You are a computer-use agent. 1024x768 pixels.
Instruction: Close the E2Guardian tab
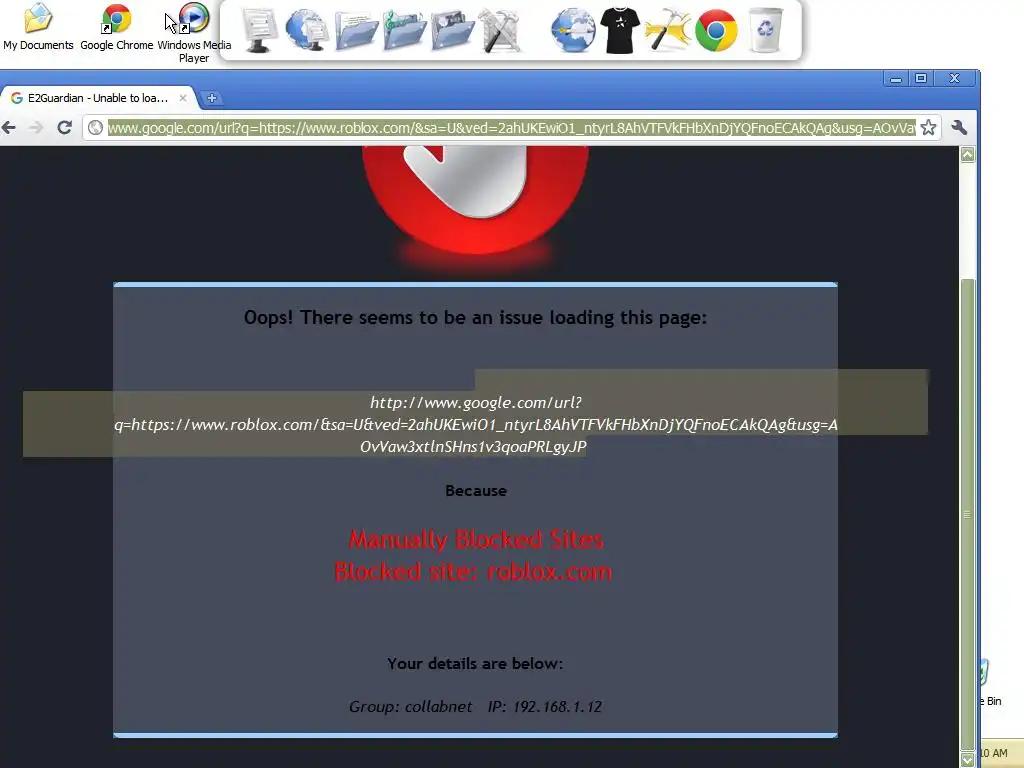pos(183,98)
